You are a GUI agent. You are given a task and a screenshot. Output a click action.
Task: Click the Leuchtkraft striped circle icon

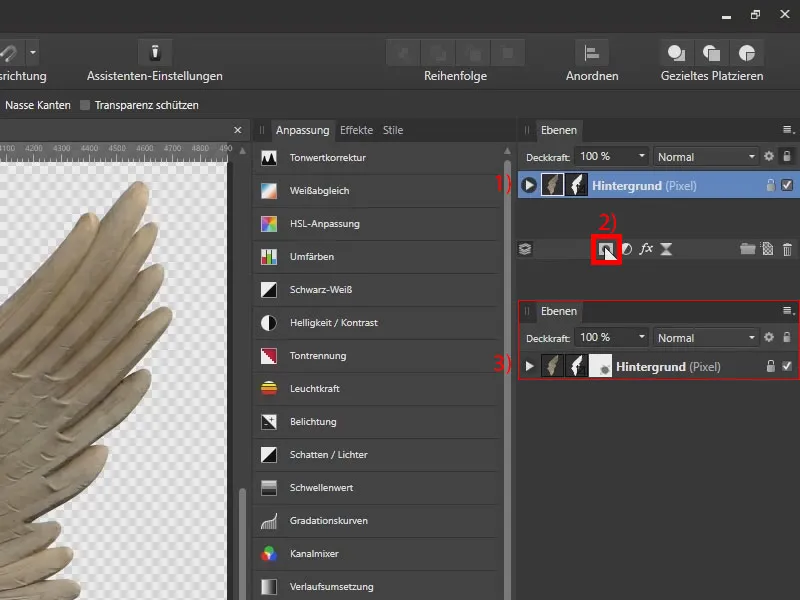269,389
